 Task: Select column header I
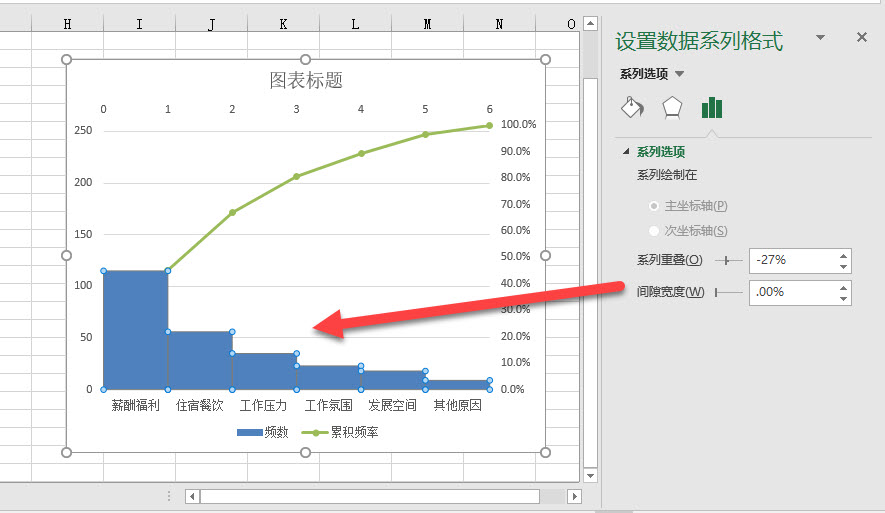click(139, 24)
